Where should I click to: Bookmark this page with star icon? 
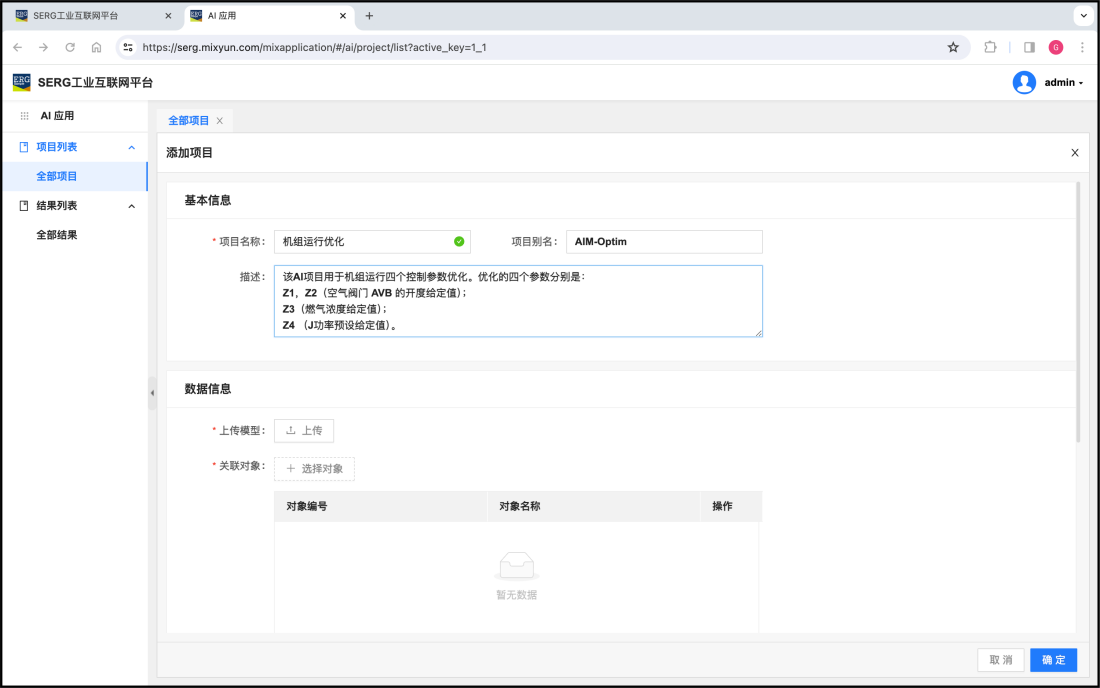point(953,47)
